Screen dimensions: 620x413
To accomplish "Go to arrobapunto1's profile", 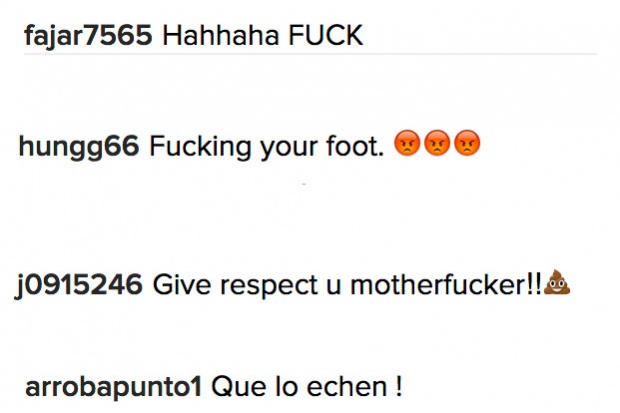I will (x=113, y=388).
